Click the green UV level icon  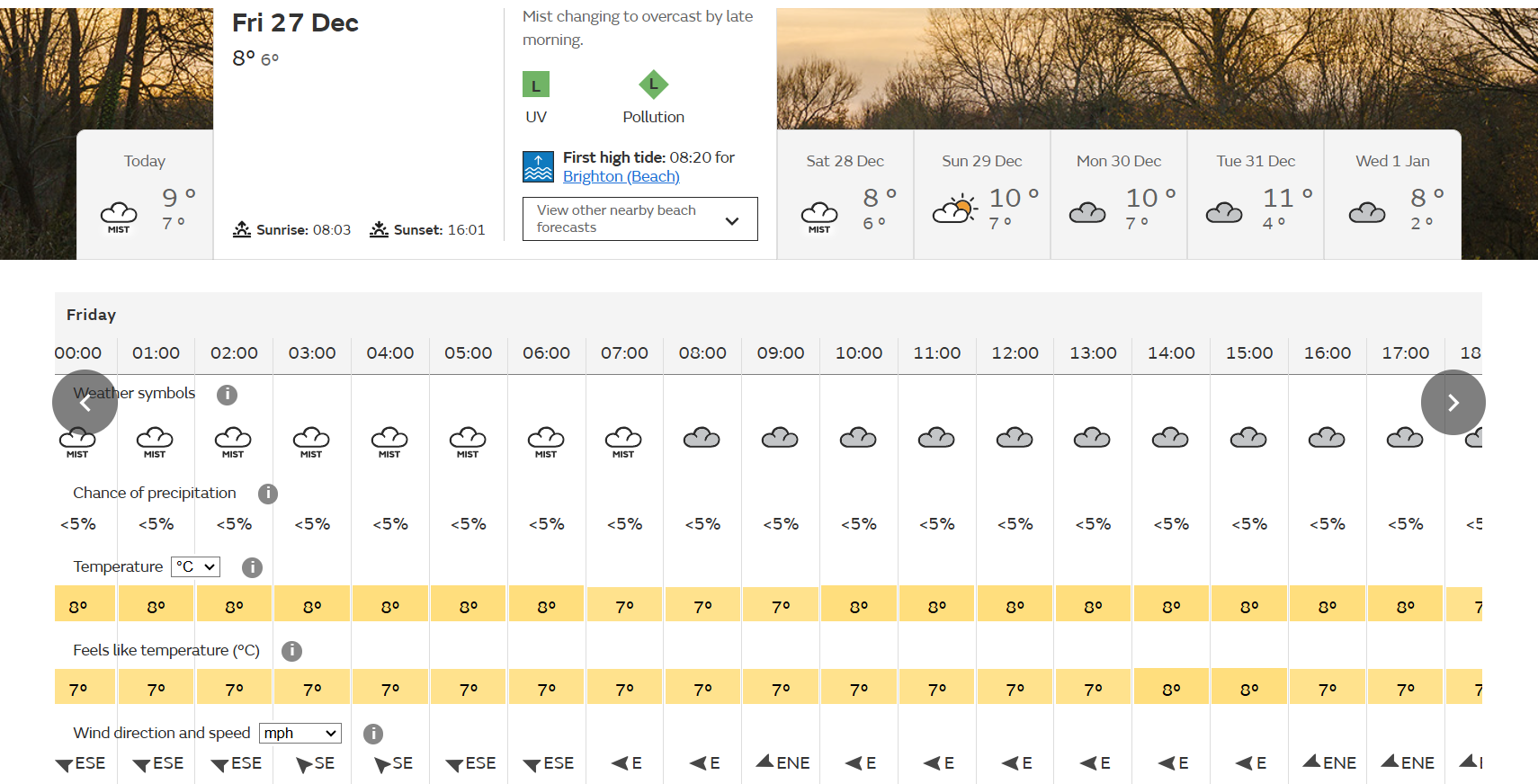(x=536, y=85)
